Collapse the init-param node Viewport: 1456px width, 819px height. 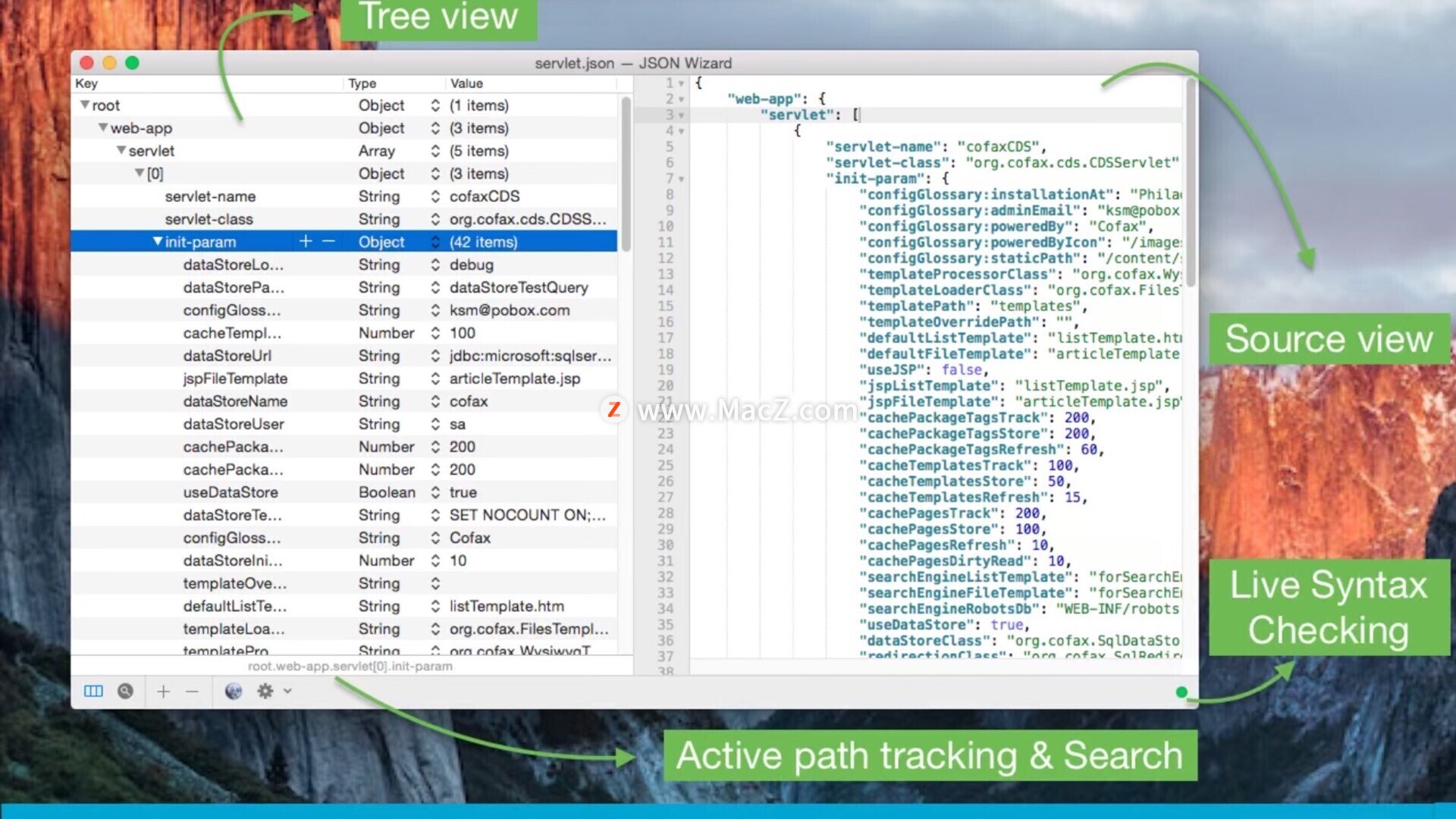(x=158, y=241)
